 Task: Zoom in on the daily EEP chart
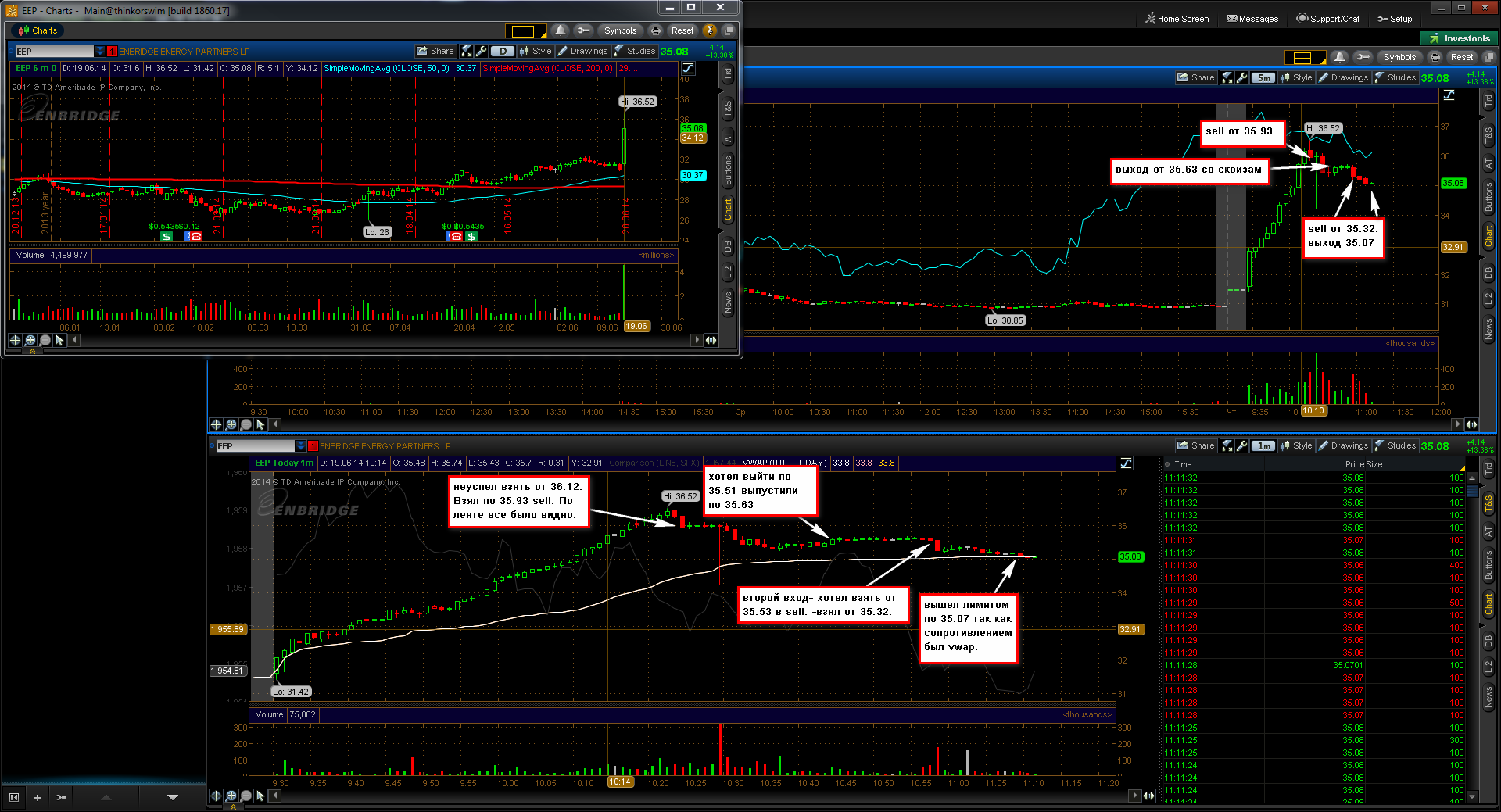(30, 340)
